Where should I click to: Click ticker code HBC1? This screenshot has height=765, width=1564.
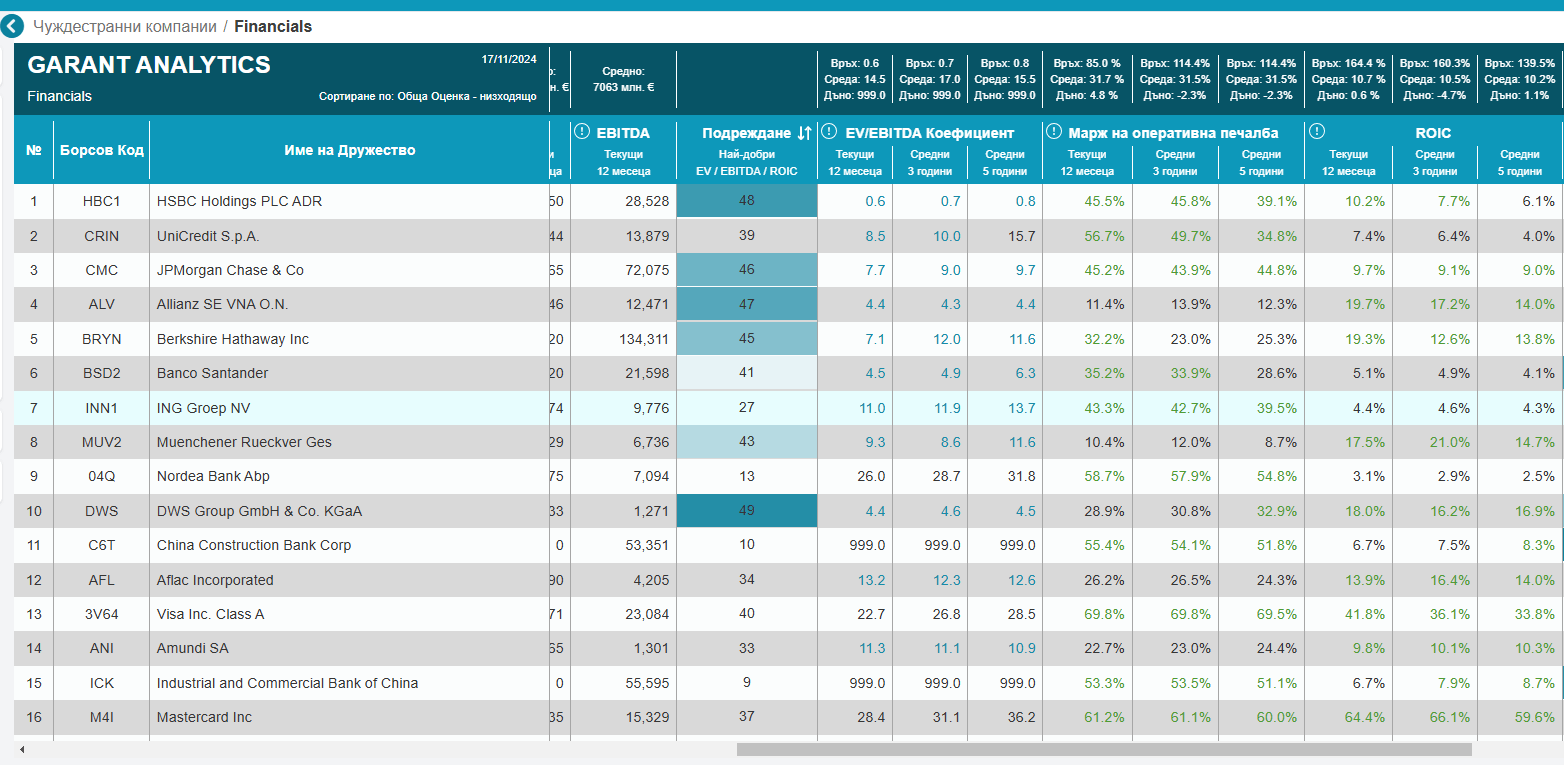click(101, 201)
